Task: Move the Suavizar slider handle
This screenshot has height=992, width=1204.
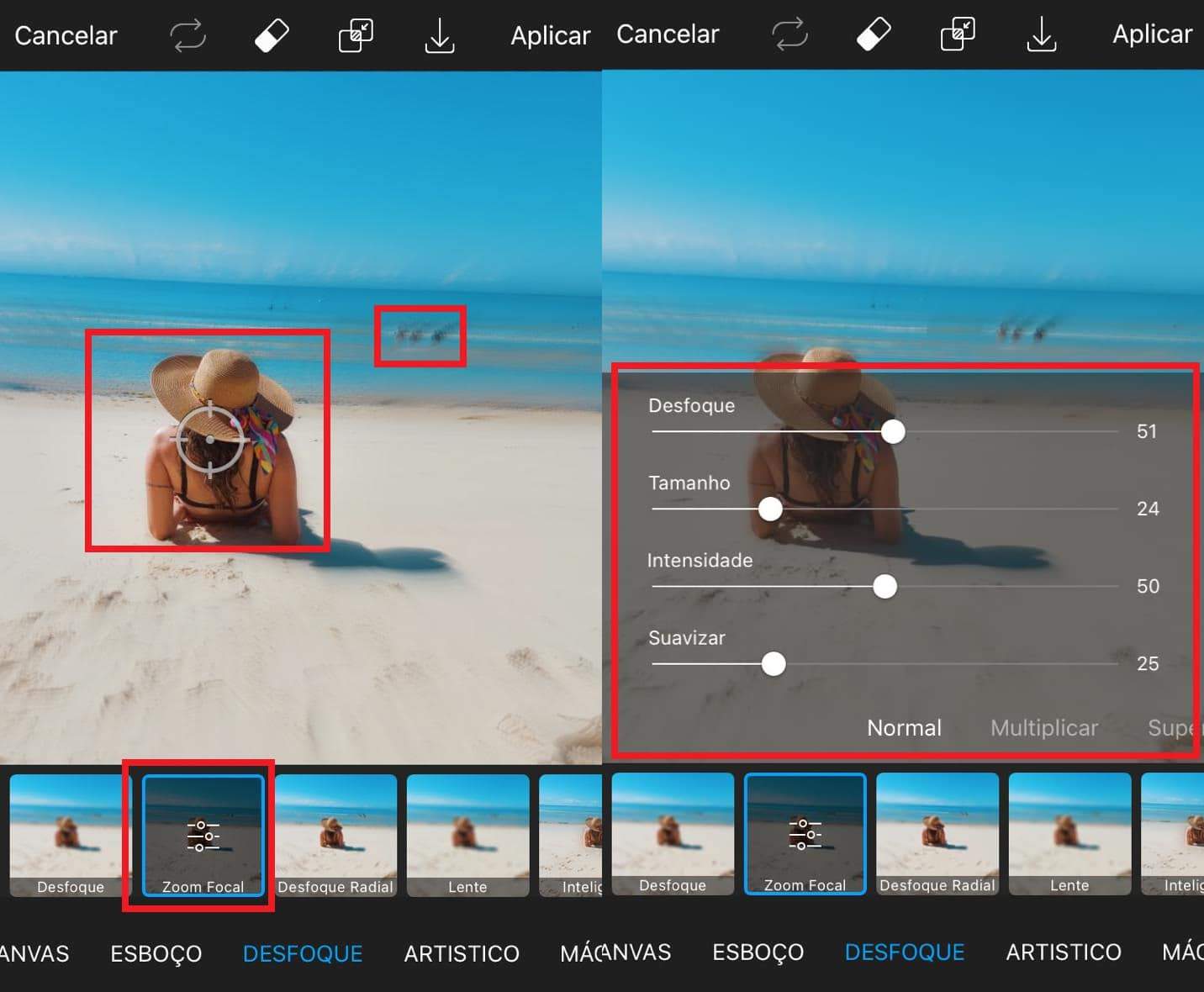Action: [x=773, y=664]
